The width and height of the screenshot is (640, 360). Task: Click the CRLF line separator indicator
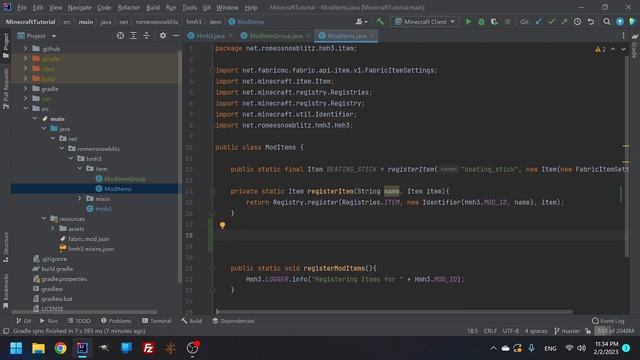490,331
